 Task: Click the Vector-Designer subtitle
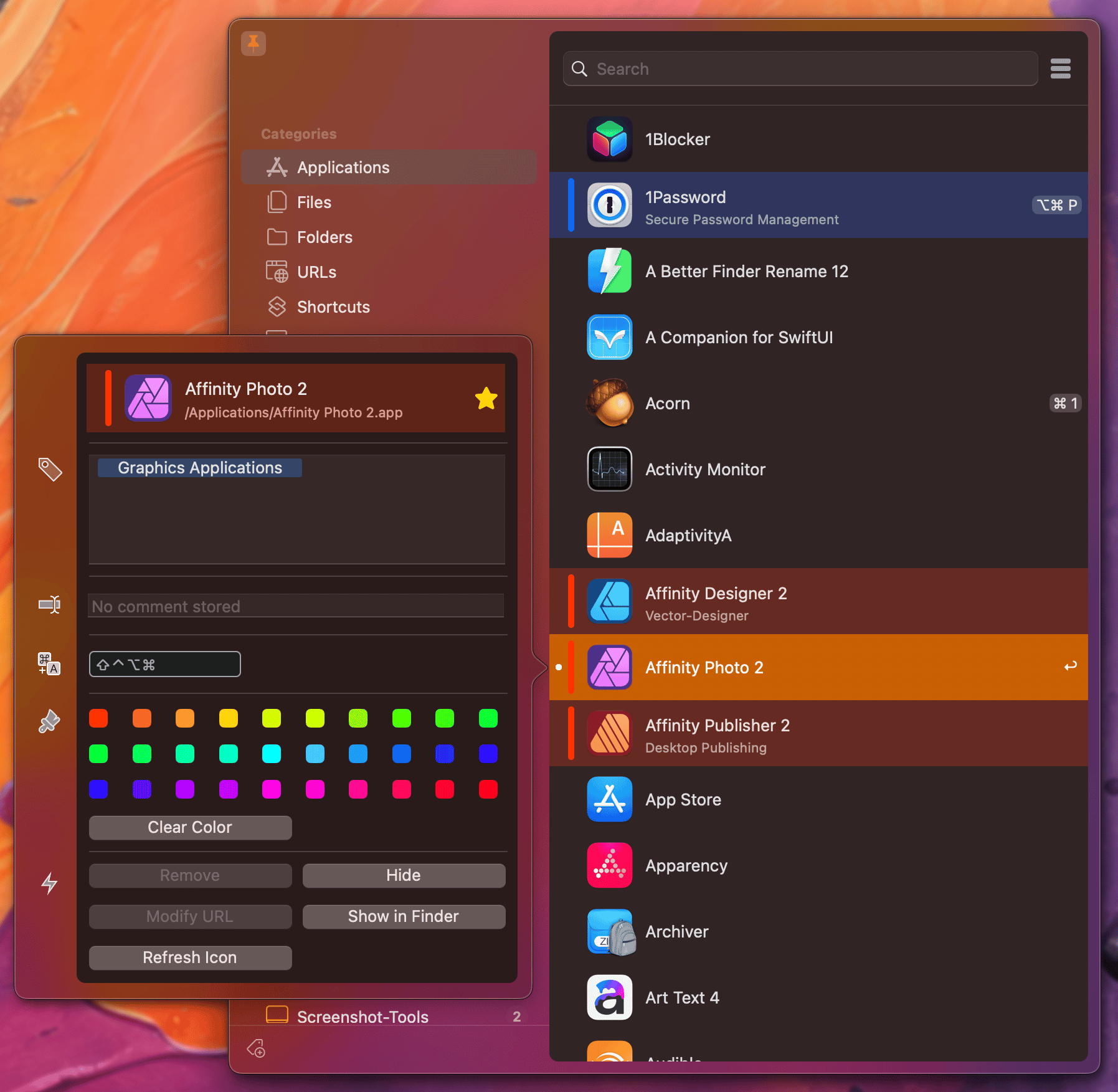697,615
